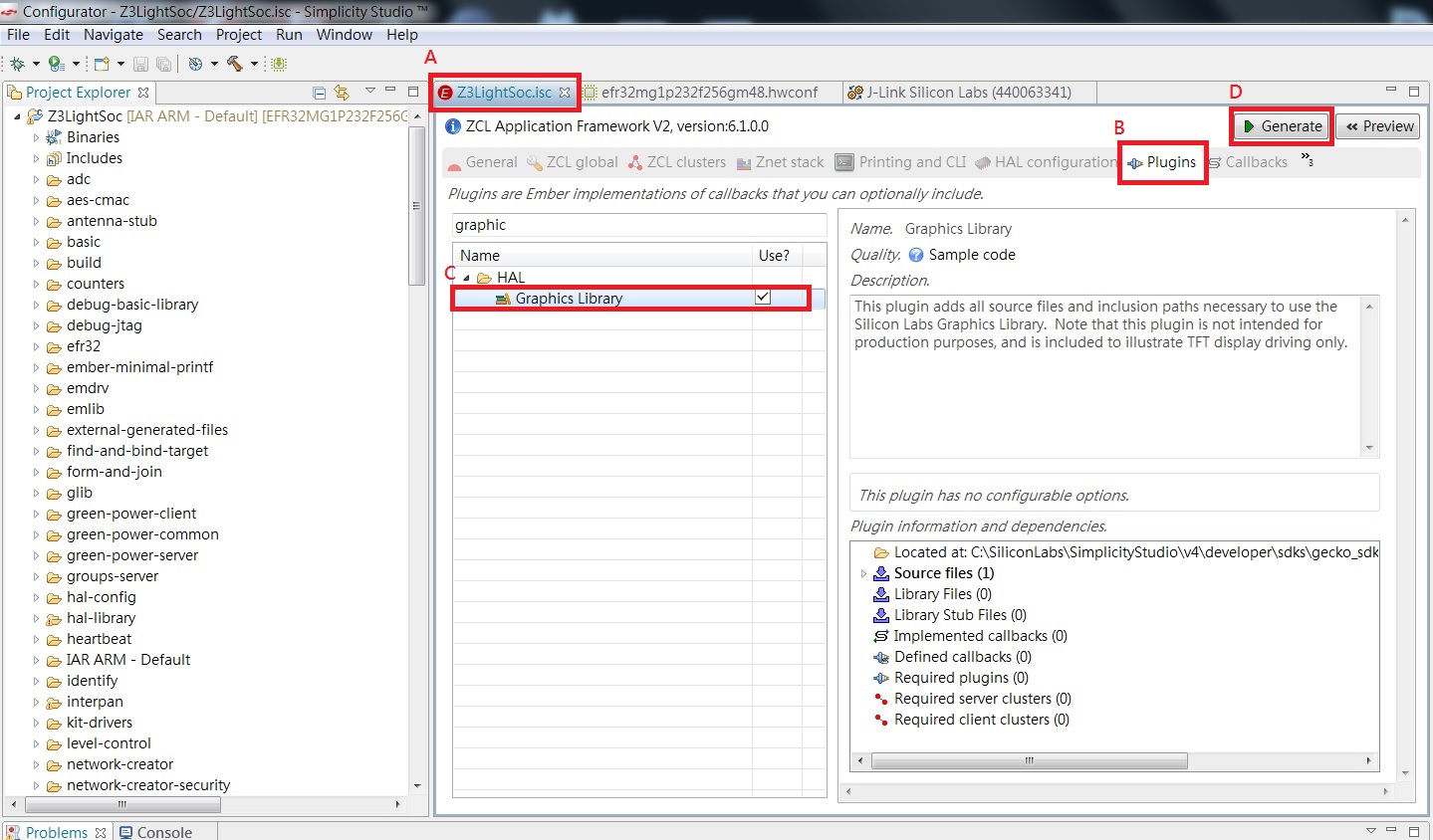Click the Generate button
Screen dimensions: 1433x840
[x=1283, y=126]
